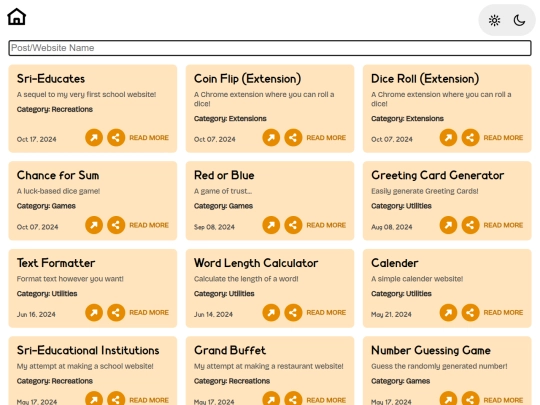Click the Chance for Sum title
Screen dimensions: 540x405
coord(58,175)
